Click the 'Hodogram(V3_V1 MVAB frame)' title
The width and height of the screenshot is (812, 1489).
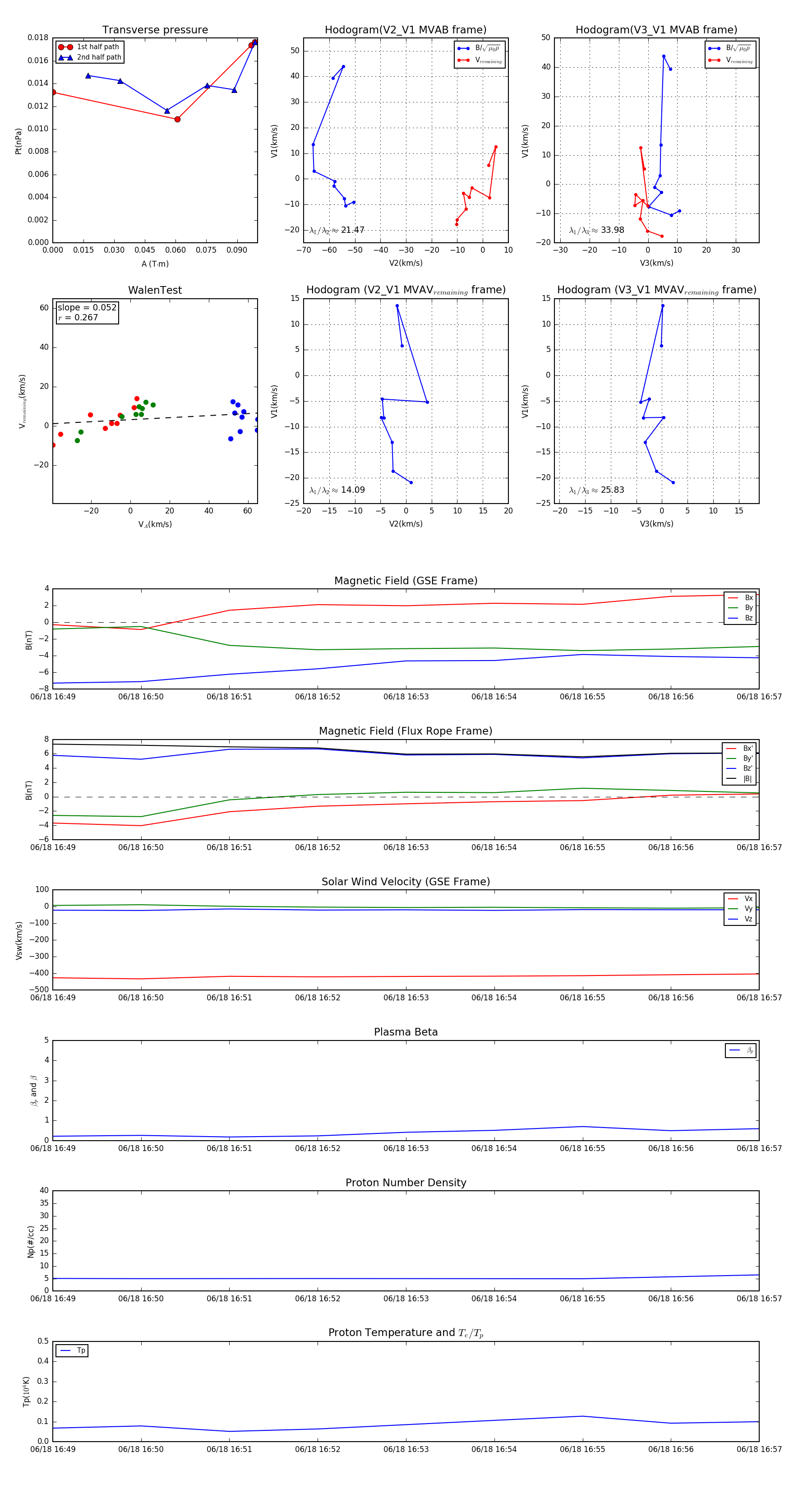pyautogui.click(x=656, y=30)
